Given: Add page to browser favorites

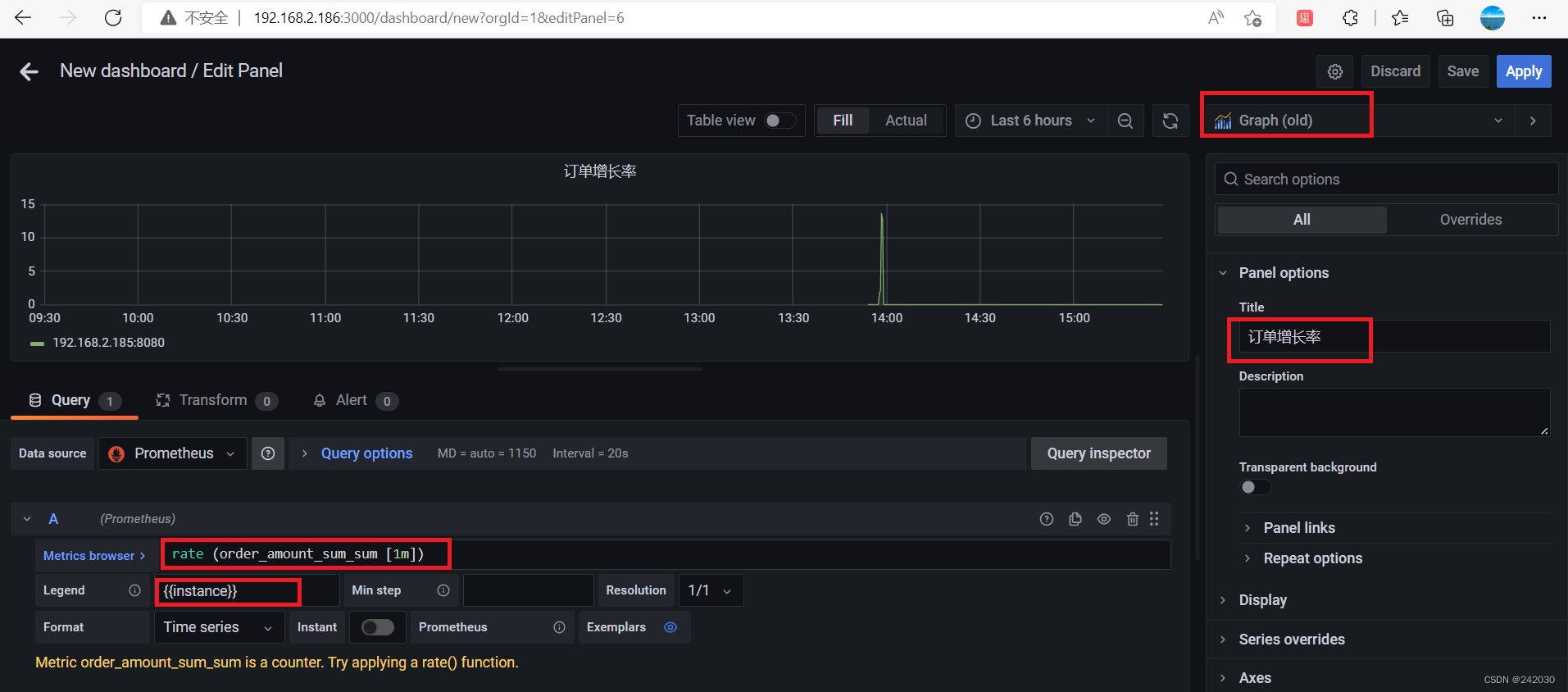Looking at the screenshot, I should point(1252,18).
